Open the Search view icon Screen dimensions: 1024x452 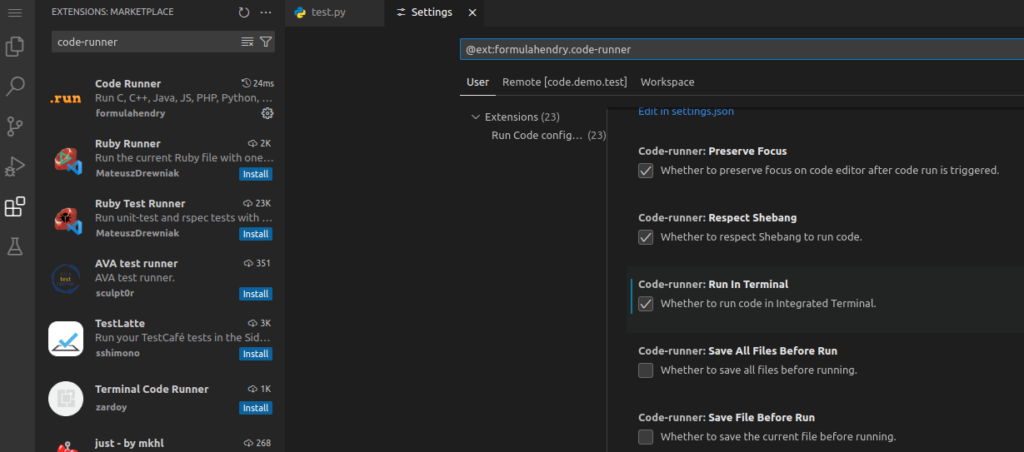click(15, 87)
